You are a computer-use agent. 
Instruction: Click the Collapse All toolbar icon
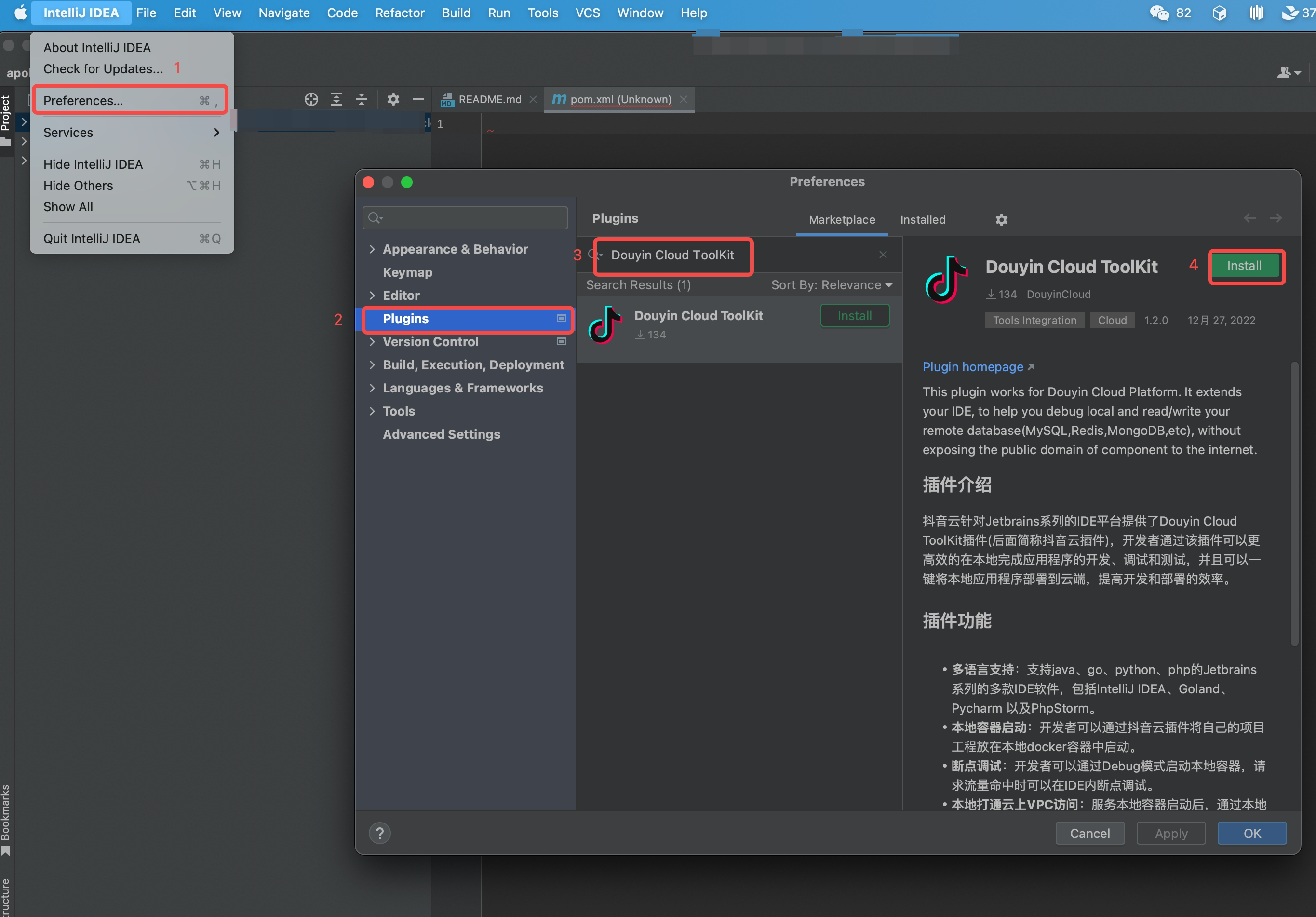pos(361,100)
